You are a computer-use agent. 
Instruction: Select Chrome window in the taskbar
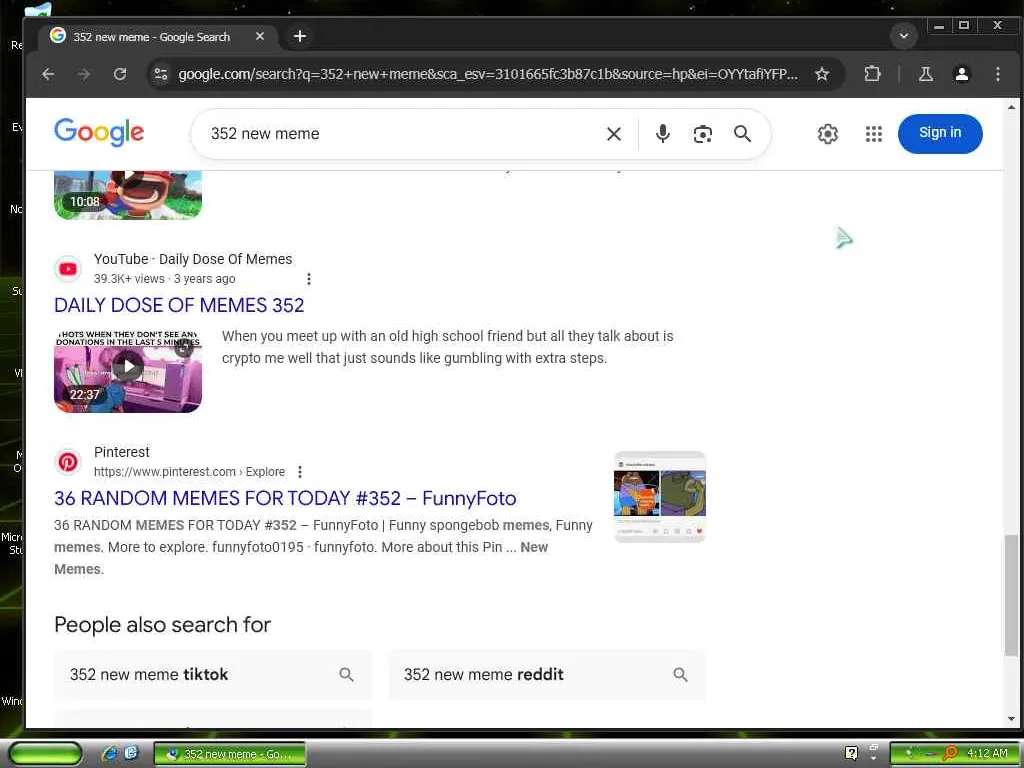(230, 754)
